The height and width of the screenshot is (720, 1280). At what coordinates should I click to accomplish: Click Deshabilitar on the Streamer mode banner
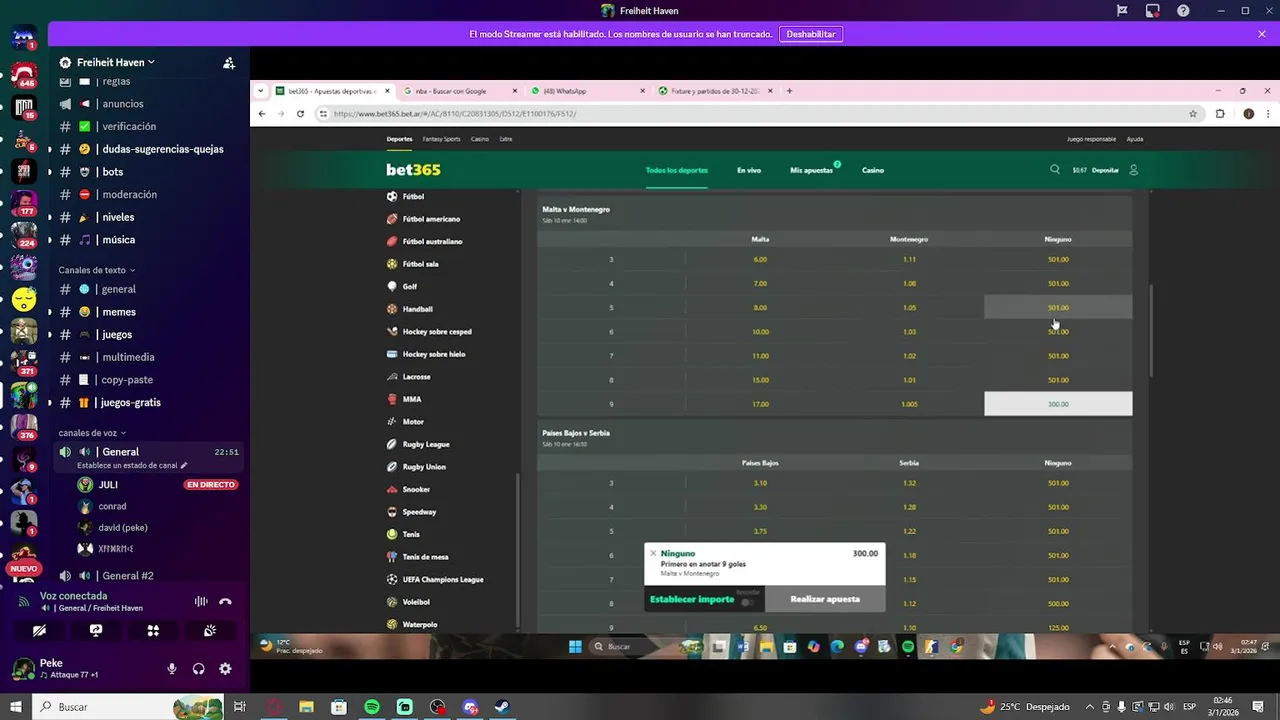(811, 34)
